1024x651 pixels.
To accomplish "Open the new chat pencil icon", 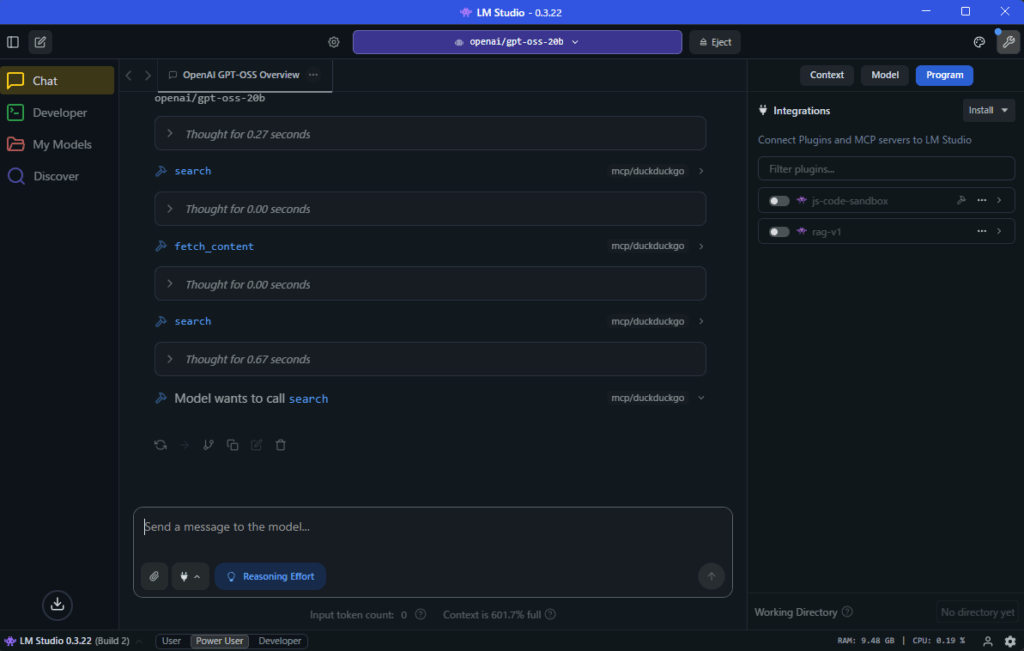I will [x=40, y=42].
